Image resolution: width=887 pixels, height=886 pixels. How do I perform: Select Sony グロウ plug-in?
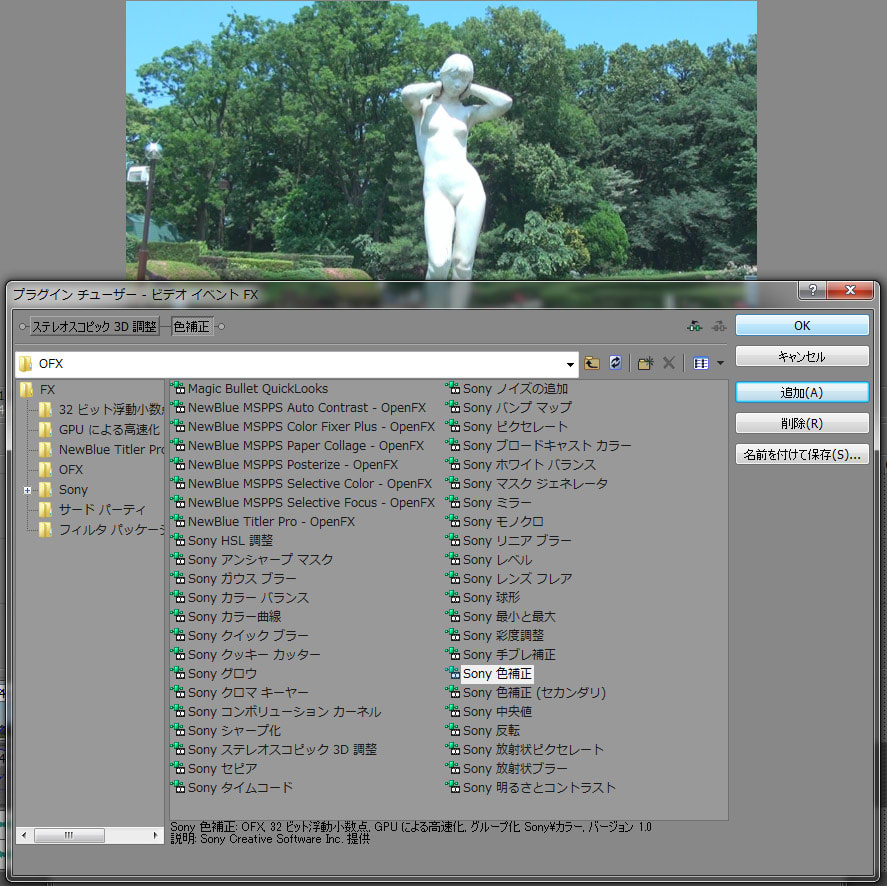click(214, 673)
